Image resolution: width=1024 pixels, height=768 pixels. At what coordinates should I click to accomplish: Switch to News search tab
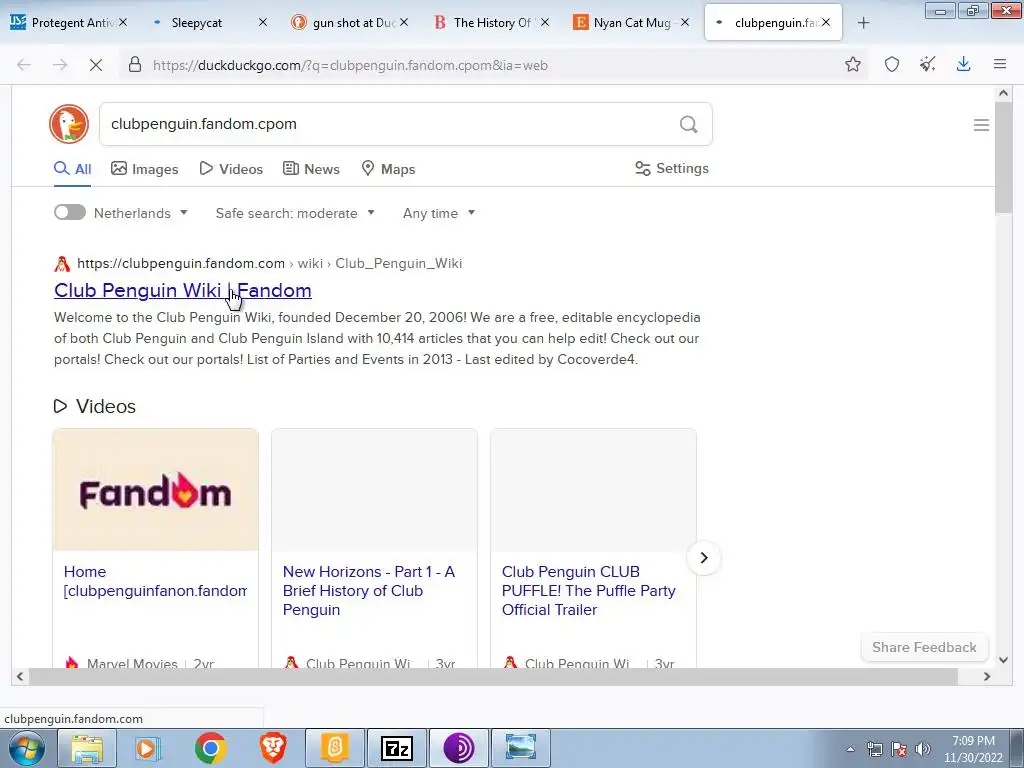point(312,169)
